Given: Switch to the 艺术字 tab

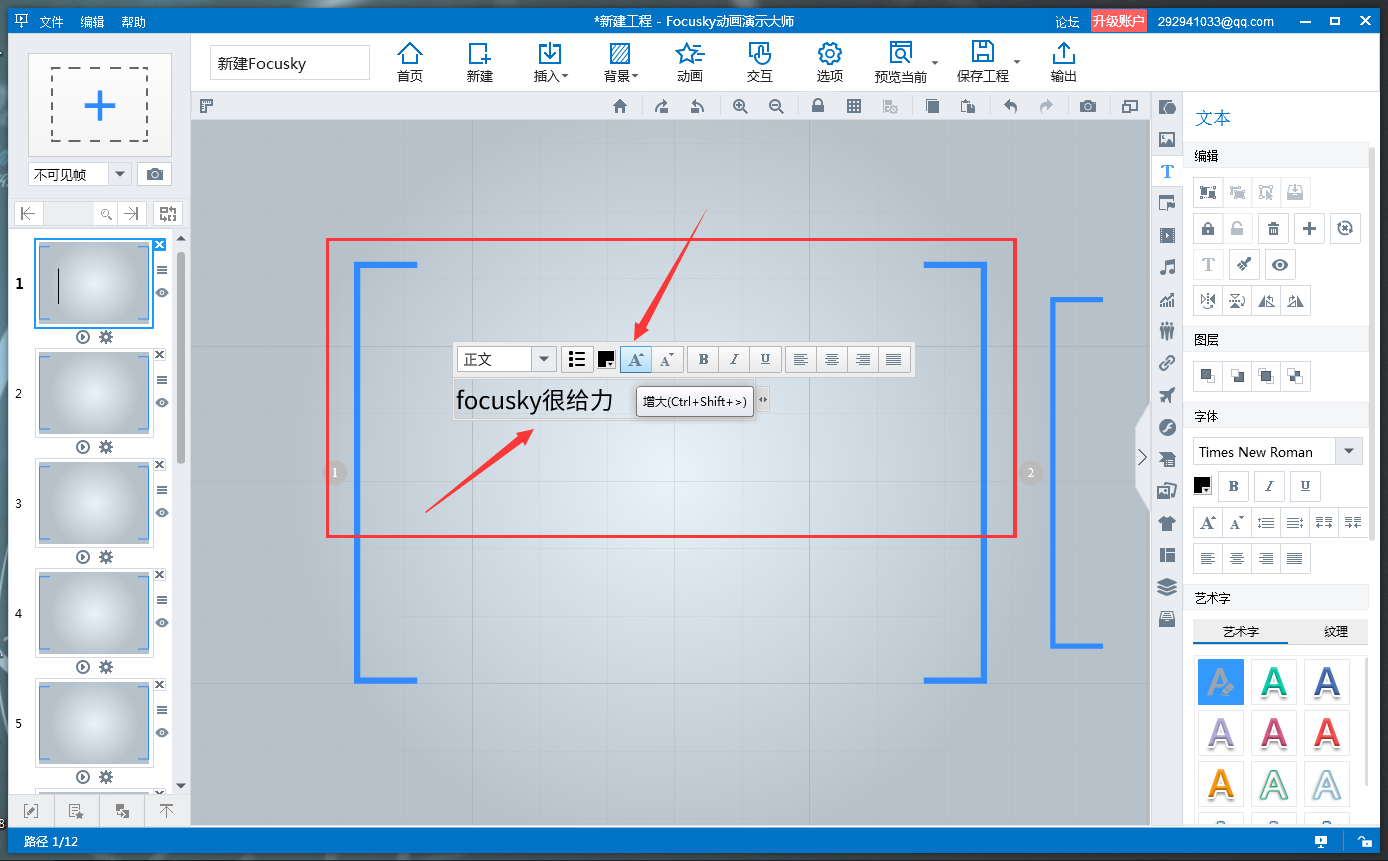Looking at the screenshot, I should [1241, 632].
